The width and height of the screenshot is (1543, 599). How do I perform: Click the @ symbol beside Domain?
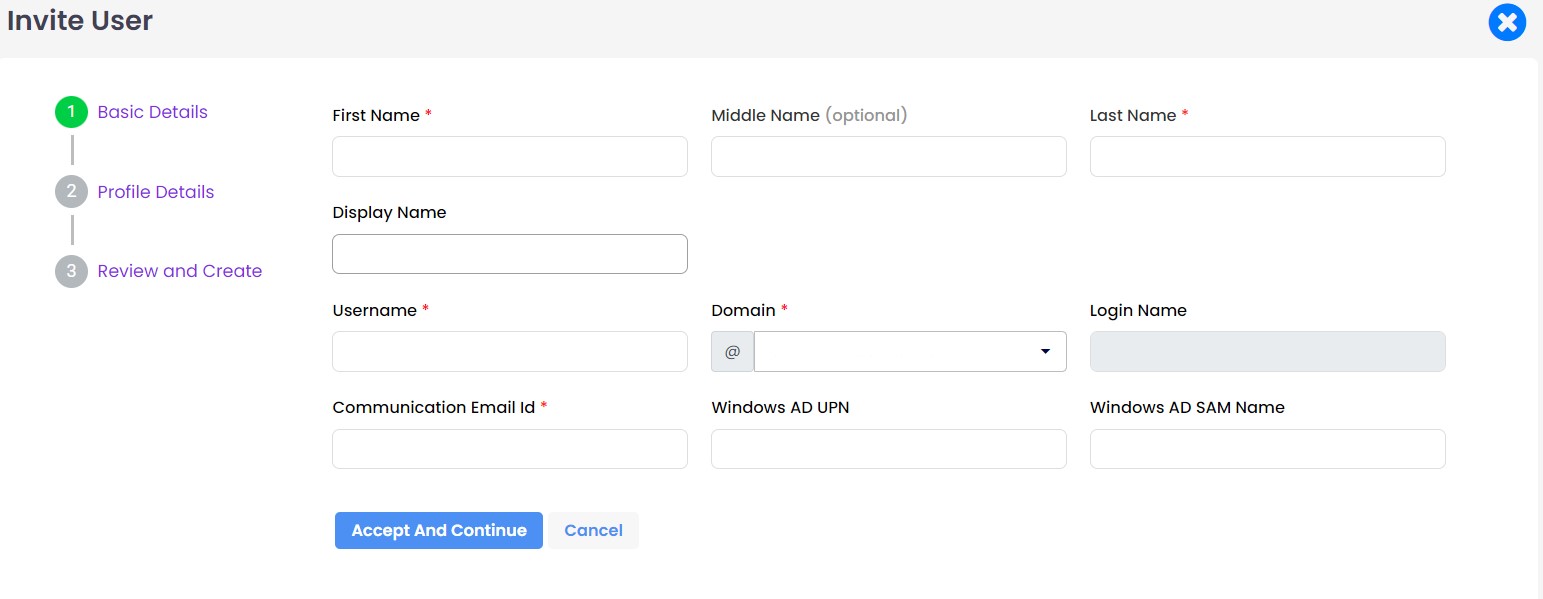732,352
